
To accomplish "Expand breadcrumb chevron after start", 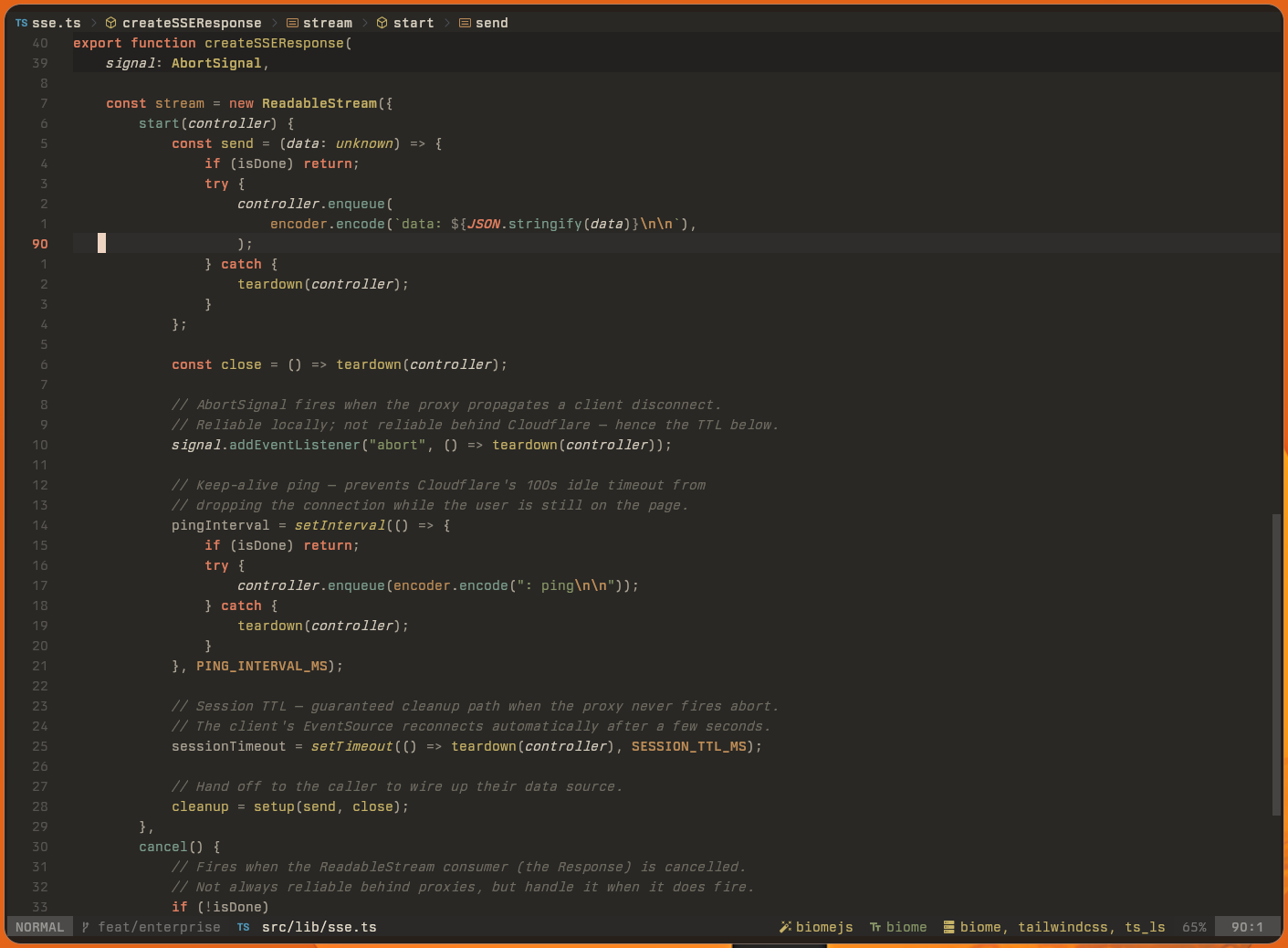I will (447, 23).
